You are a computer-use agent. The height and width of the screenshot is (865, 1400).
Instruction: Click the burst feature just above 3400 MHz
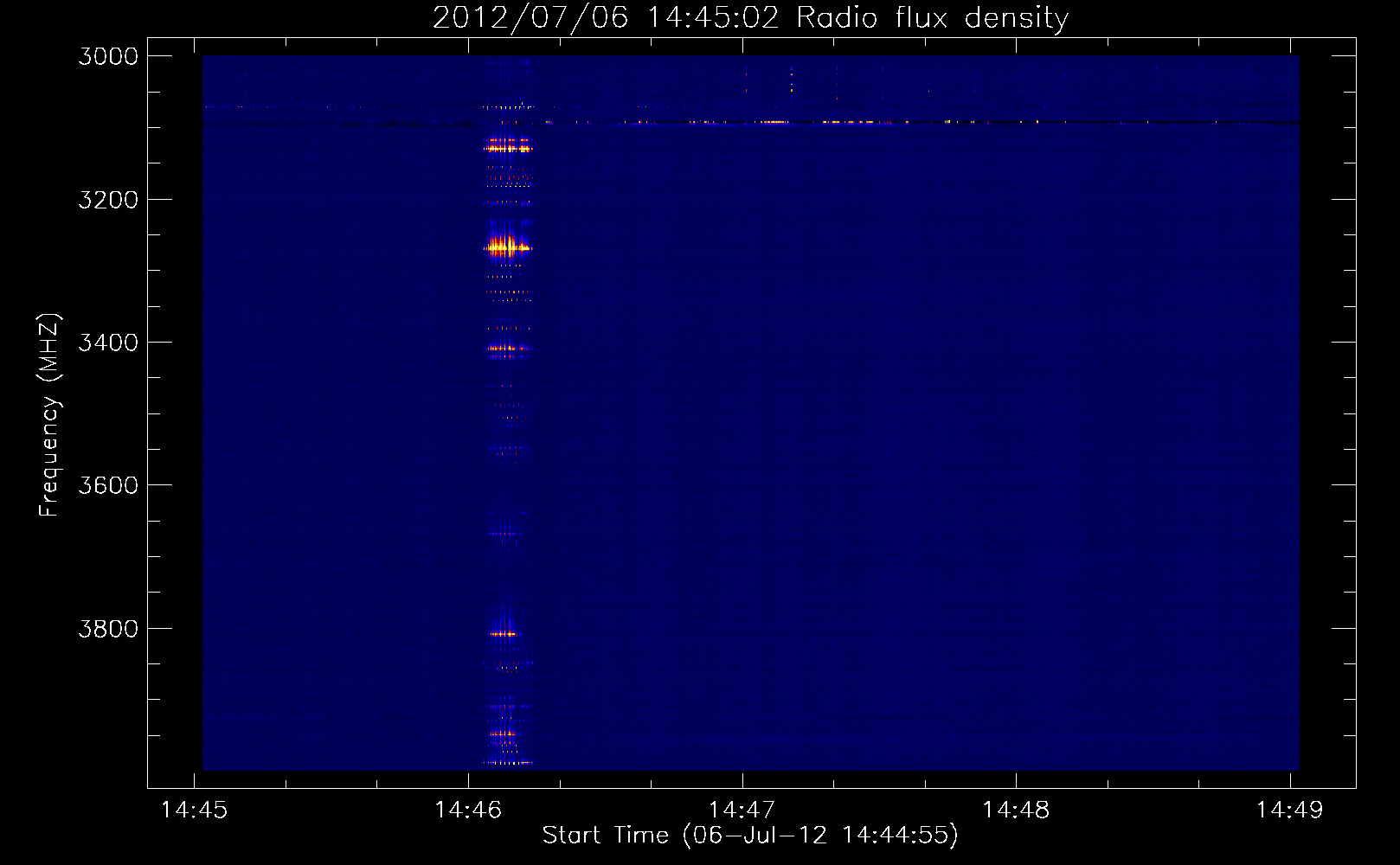pyautogui.click(x=507, y=349)
